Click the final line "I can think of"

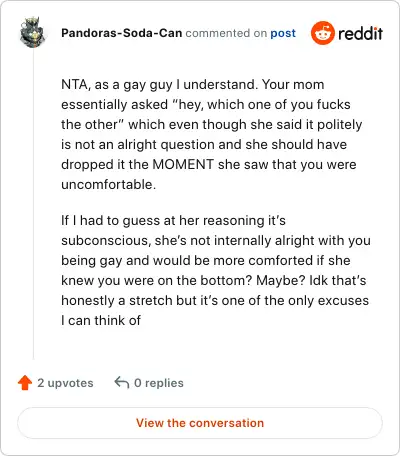[101, 320]
